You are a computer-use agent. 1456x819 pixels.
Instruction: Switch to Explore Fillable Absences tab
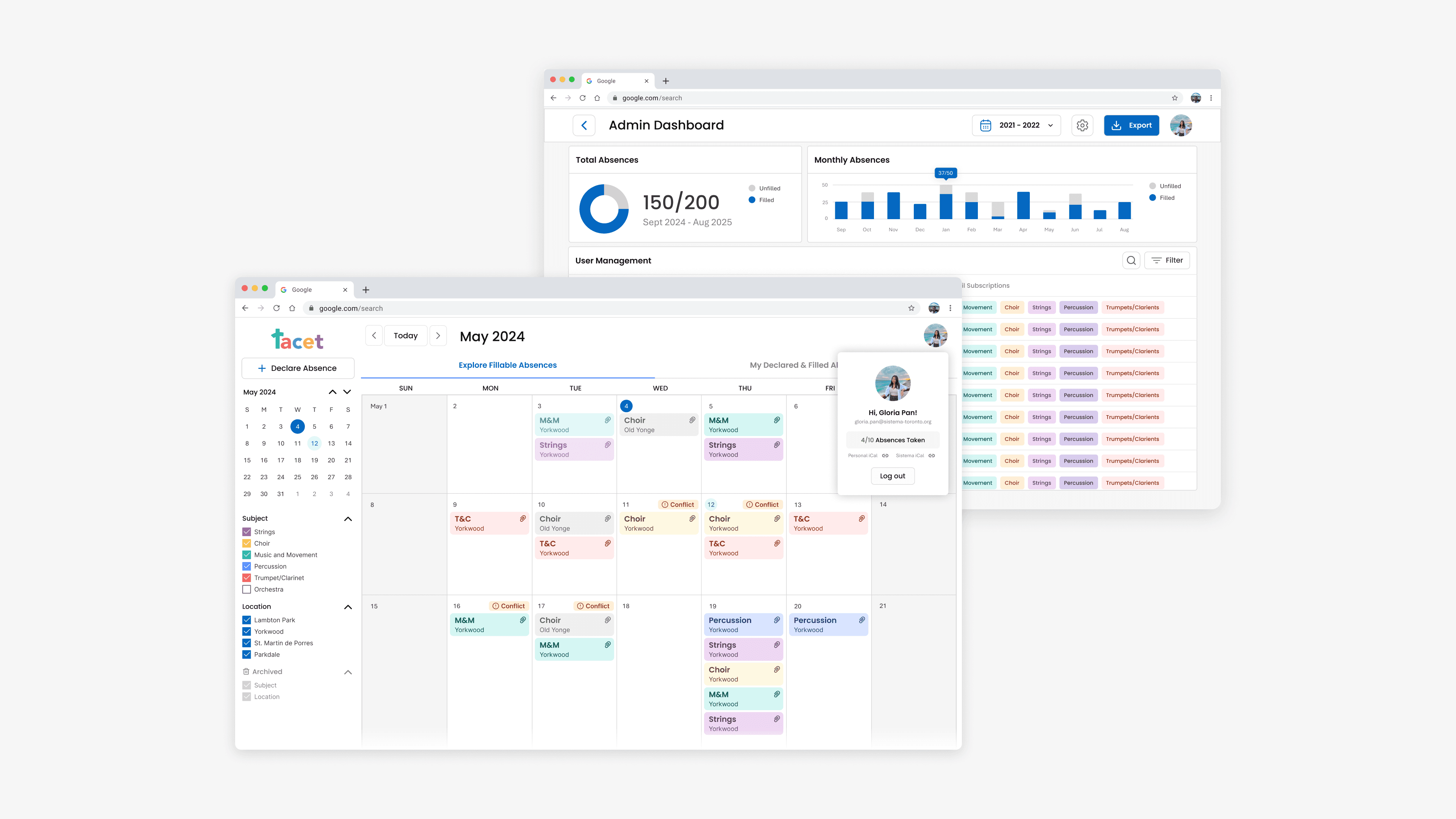[508, 365]
